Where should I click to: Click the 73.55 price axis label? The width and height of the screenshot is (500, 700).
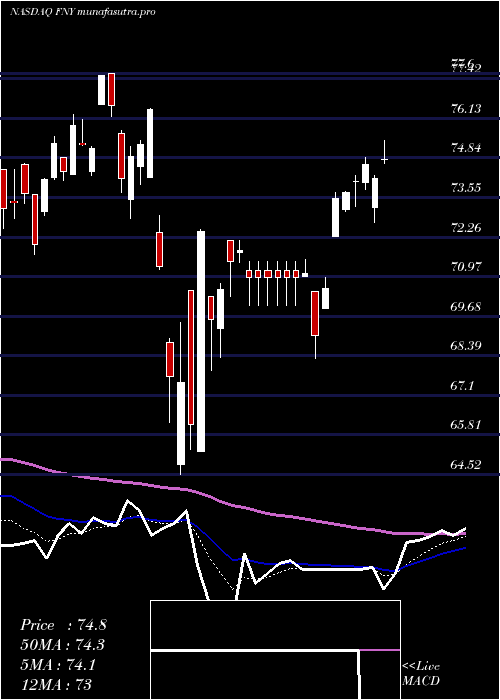coord(466,187)
